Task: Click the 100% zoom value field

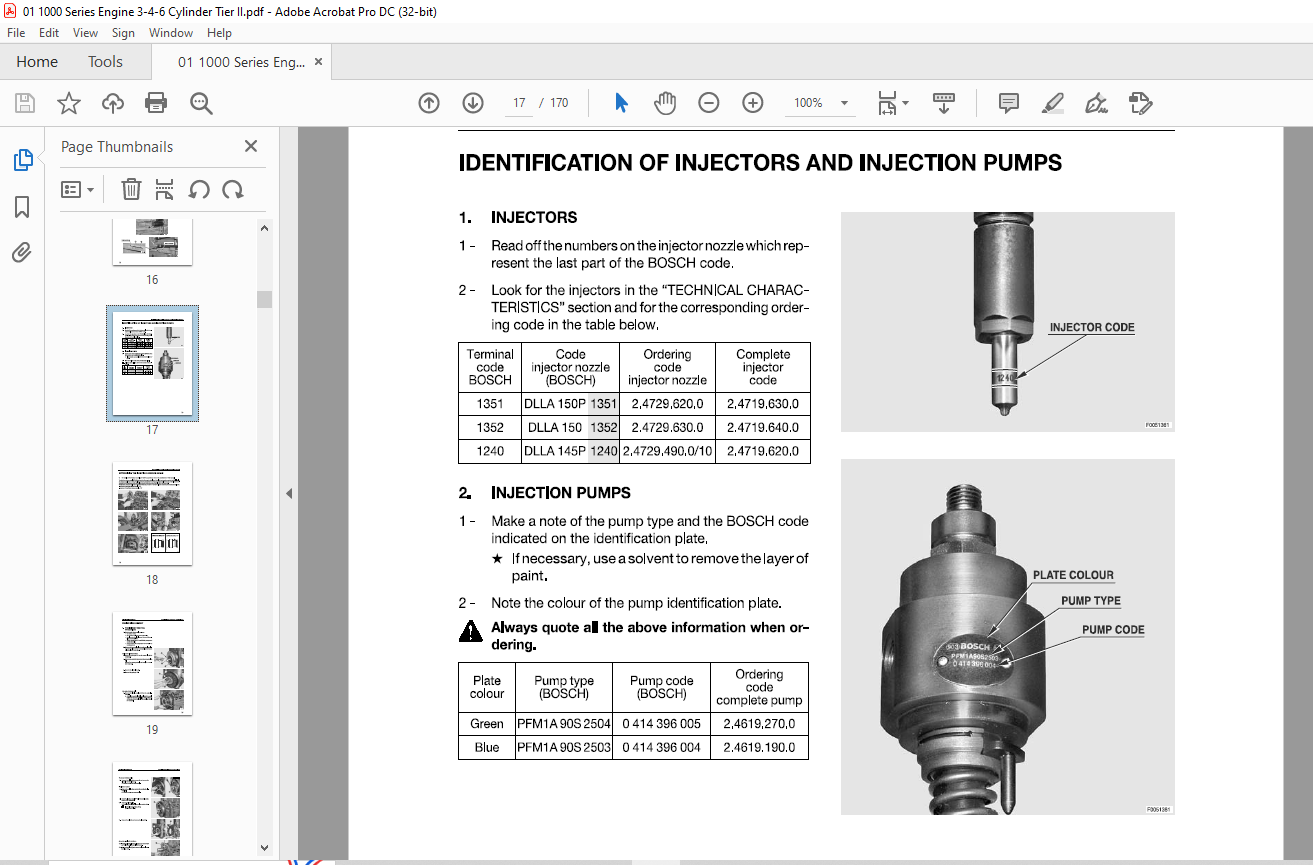Action: (x=808, y=103)
